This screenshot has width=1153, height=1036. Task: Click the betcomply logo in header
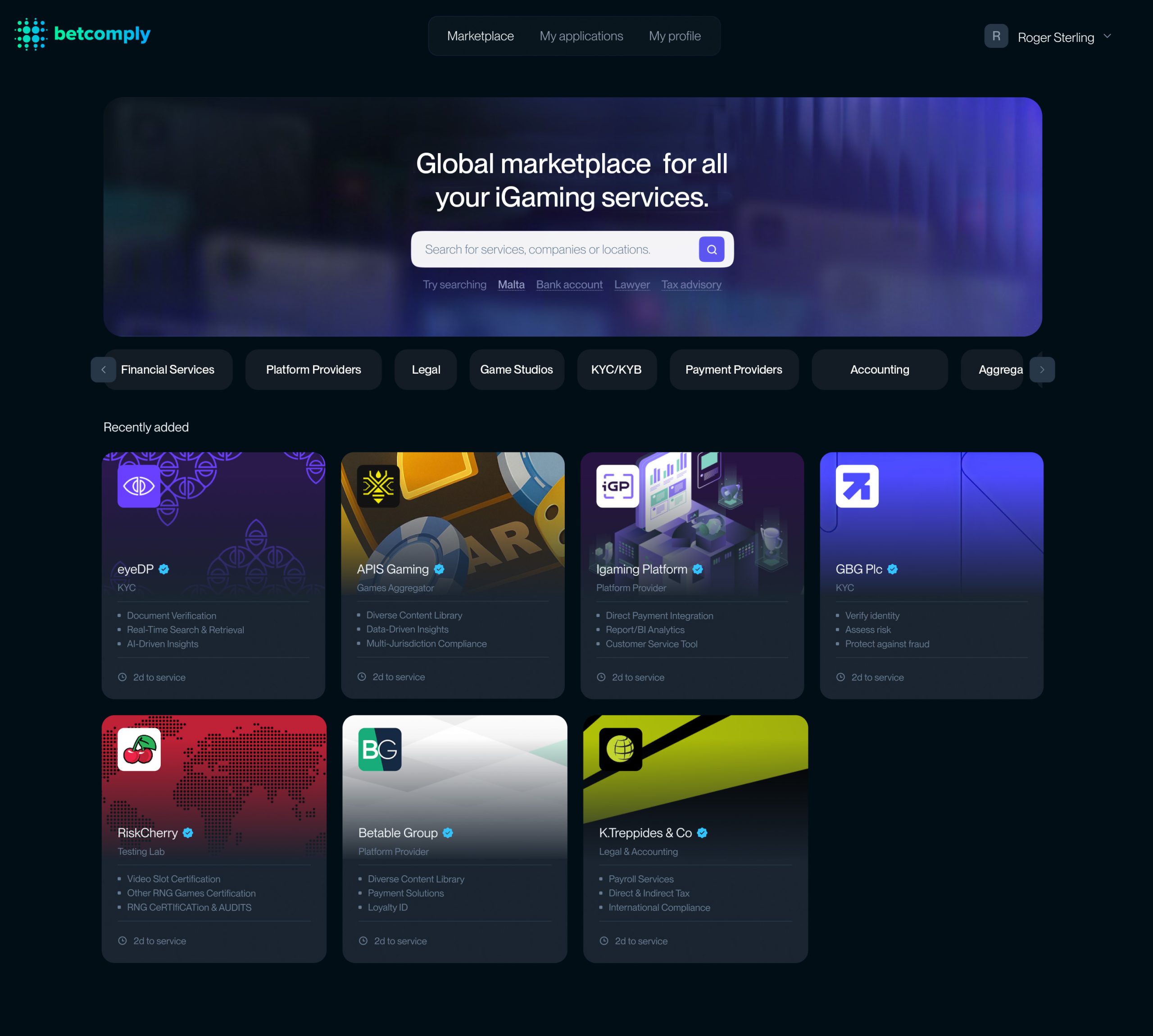coord(83,34)
